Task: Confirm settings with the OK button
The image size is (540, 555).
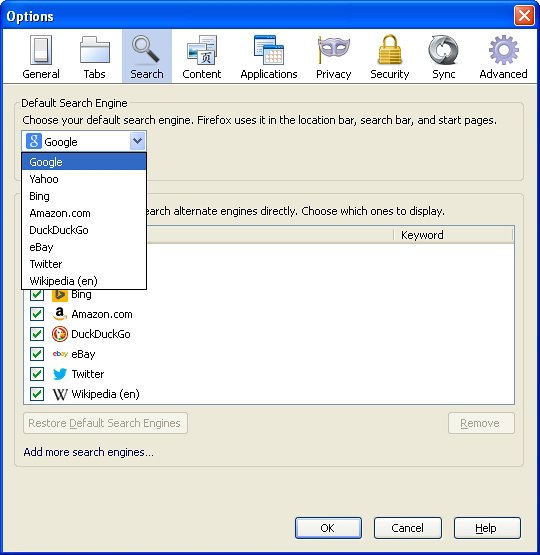Action: [328, 528]
